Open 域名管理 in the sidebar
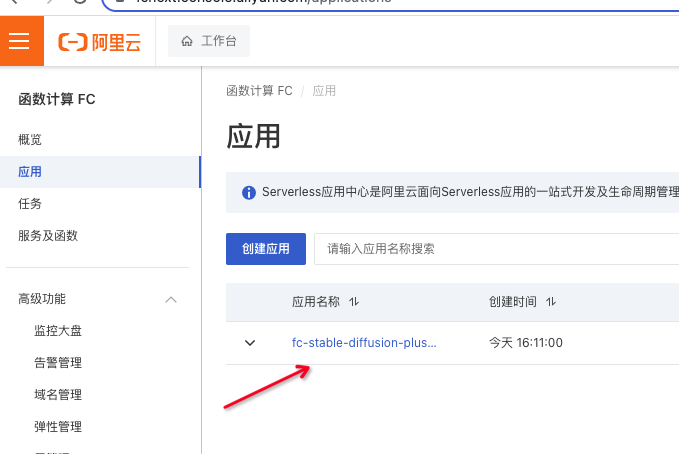This screenshot has height=454, width=679. (58, 395)
